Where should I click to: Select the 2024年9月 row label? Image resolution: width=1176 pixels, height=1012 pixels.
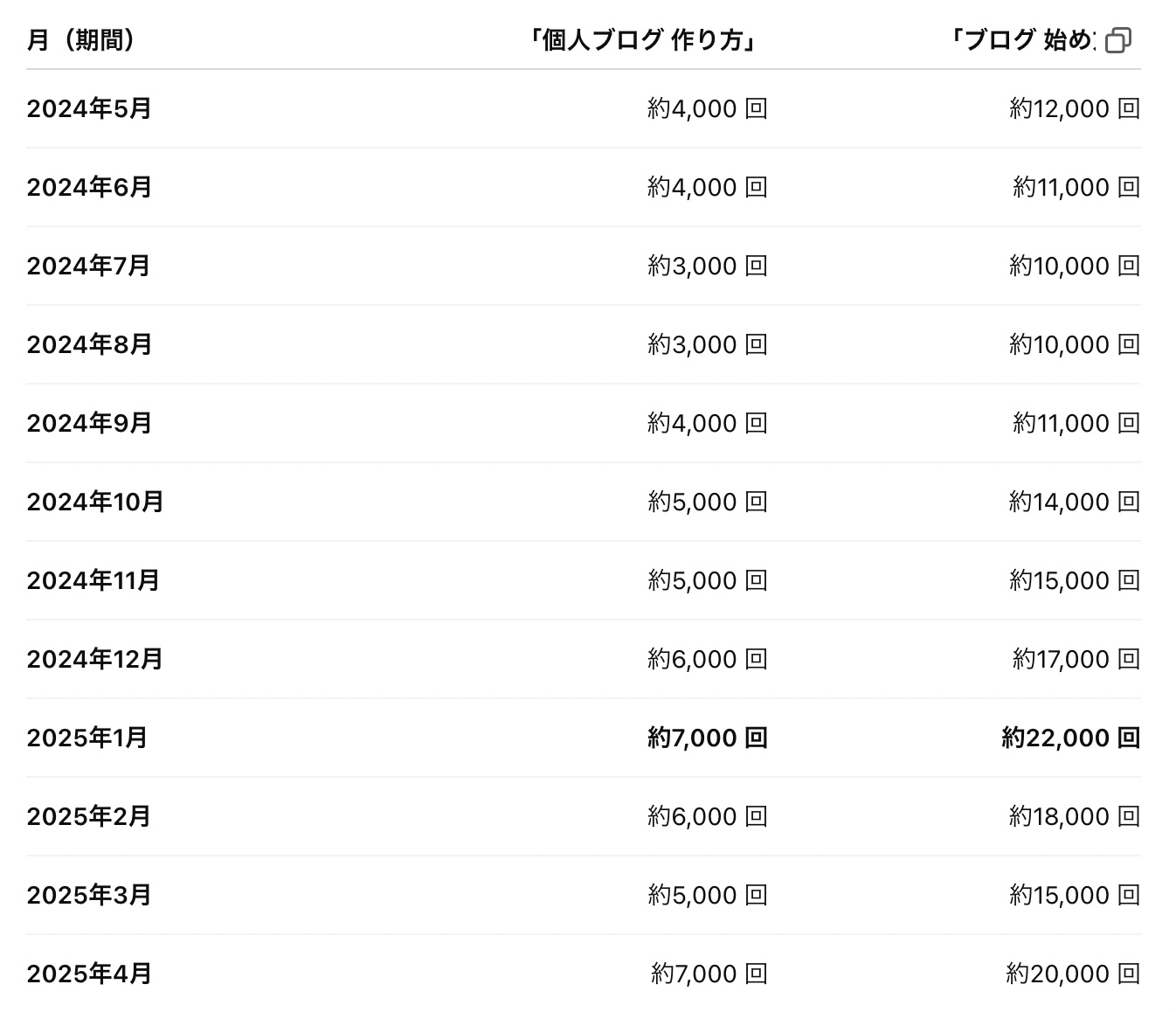[89, 423]
